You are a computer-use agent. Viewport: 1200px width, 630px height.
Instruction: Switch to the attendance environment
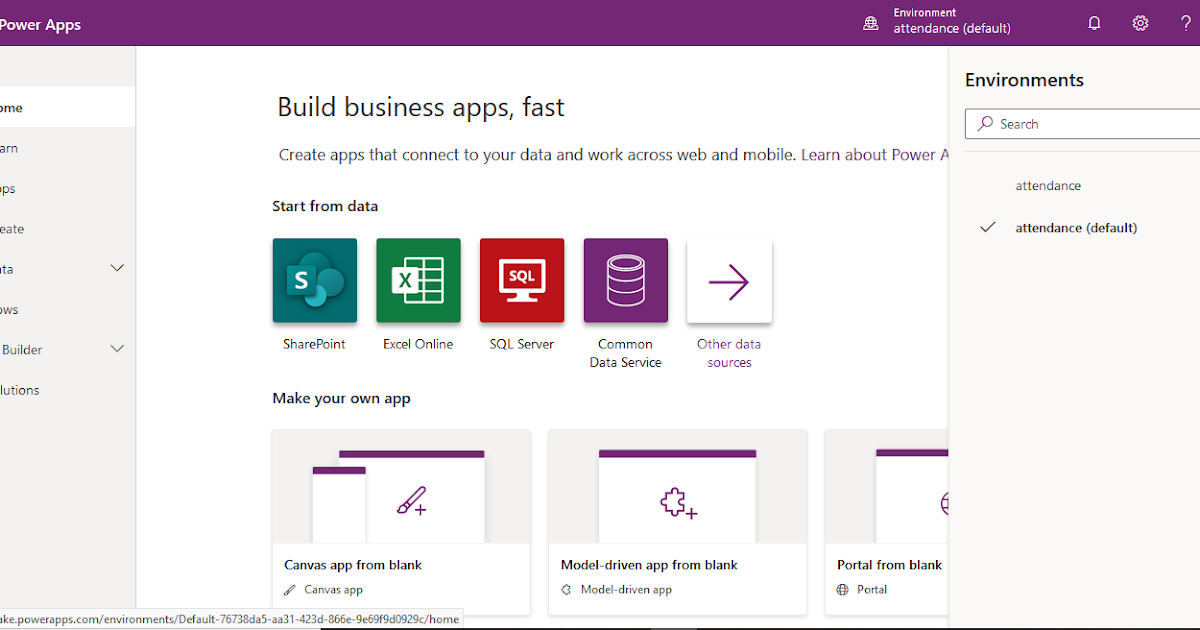[1048, 185]
